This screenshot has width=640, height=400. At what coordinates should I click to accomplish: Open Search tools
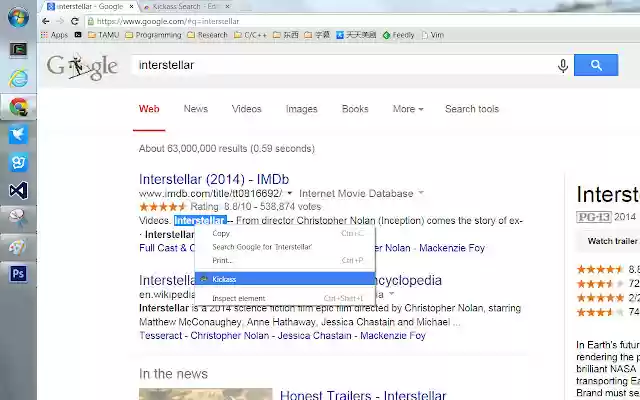point(472,109)
